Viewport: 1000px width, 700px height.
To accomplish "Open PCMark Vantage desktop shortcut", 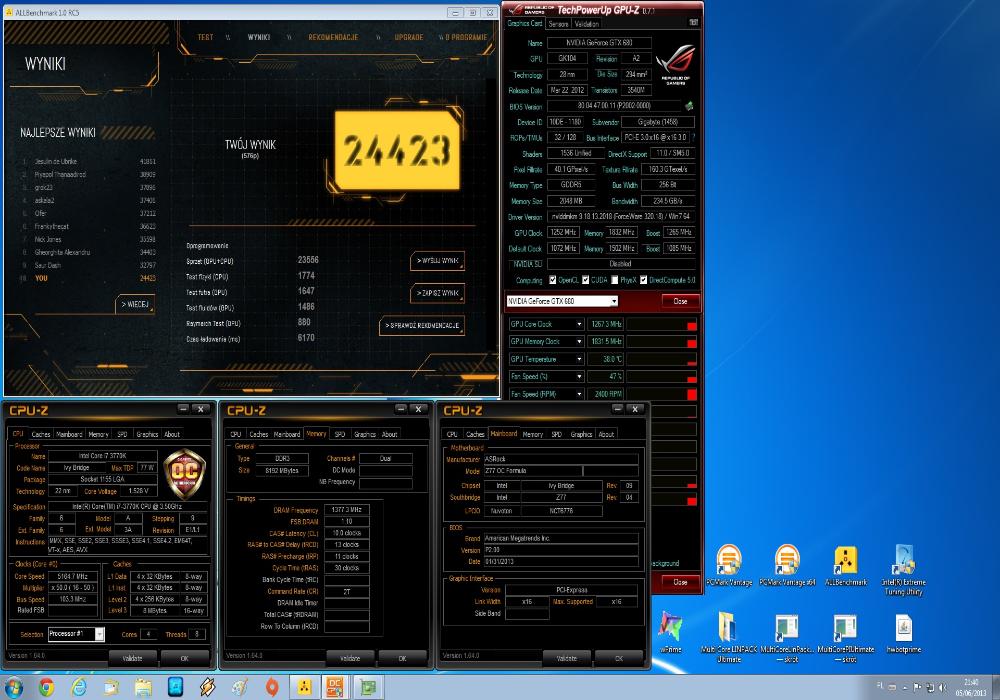I will 729,565.
